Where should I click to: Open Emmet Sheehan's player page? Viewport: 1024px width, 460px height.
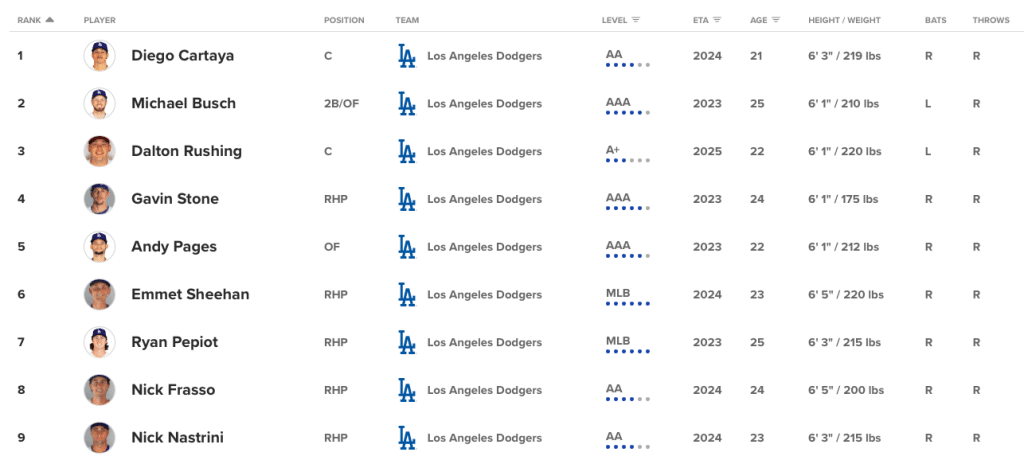190,294
